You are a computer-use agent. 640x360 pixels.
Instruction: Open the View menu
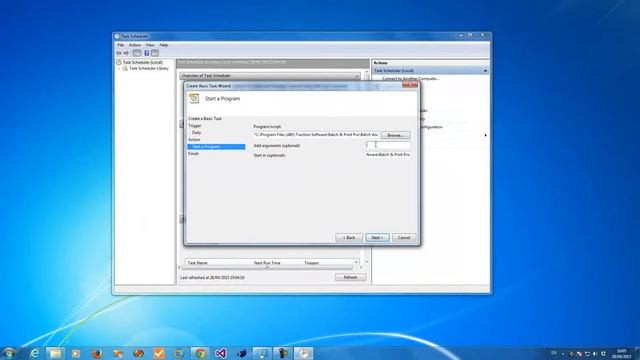click(150, 45)
